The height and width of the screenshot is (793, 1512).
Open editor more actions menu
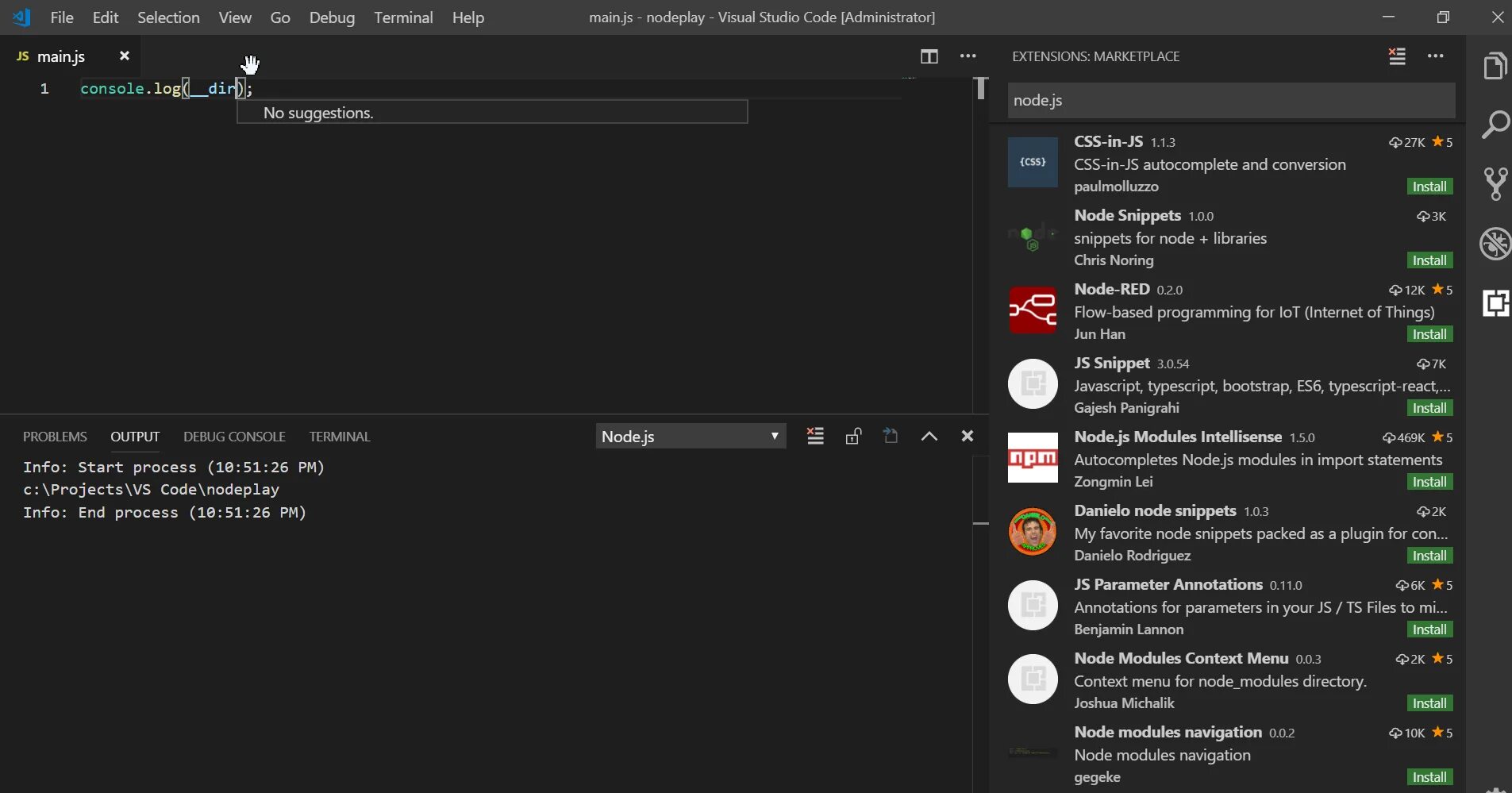coord(968,56)
